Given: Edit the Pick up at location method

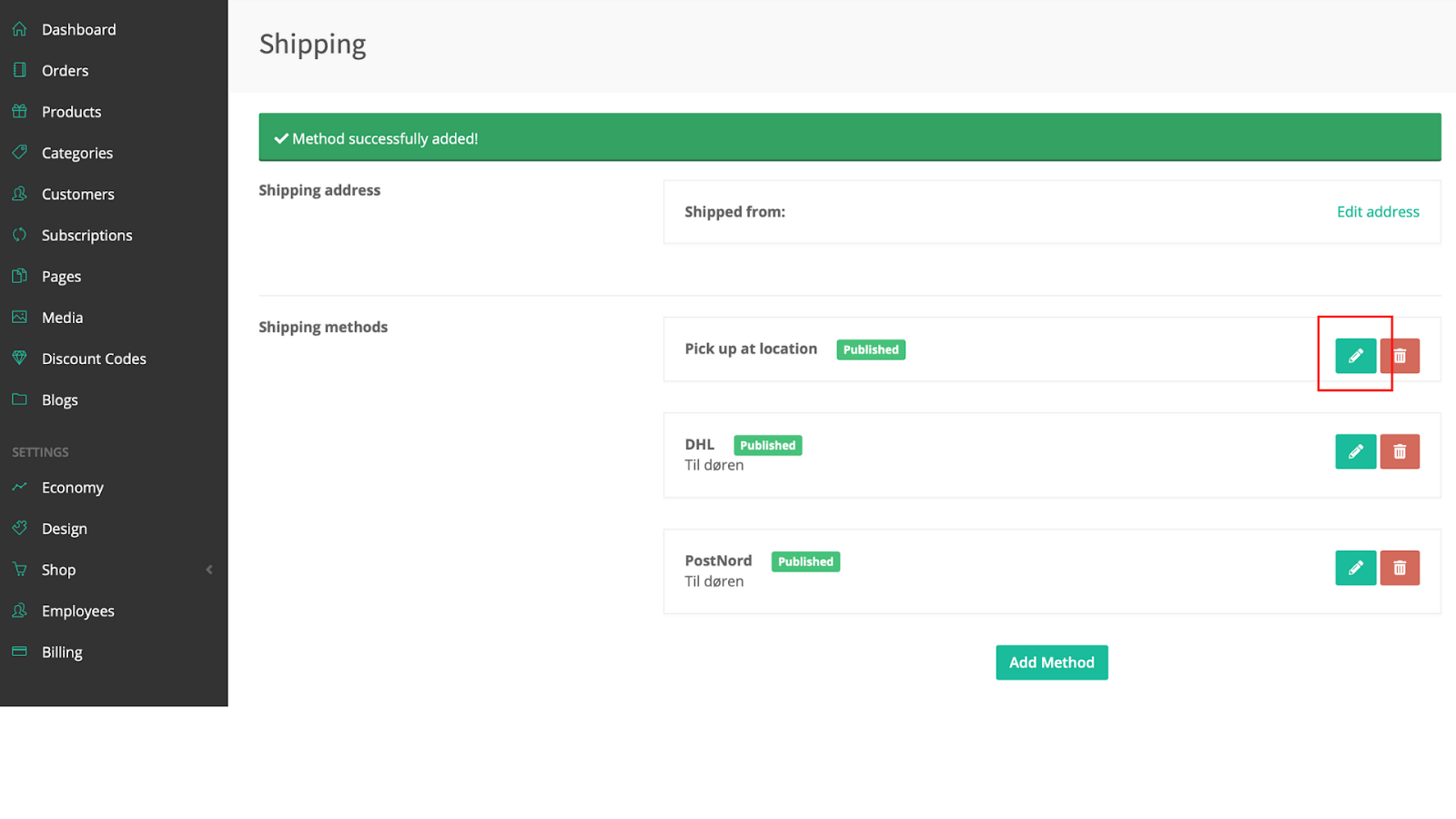Looking at the screenshot, I should tap(1355, 356).
